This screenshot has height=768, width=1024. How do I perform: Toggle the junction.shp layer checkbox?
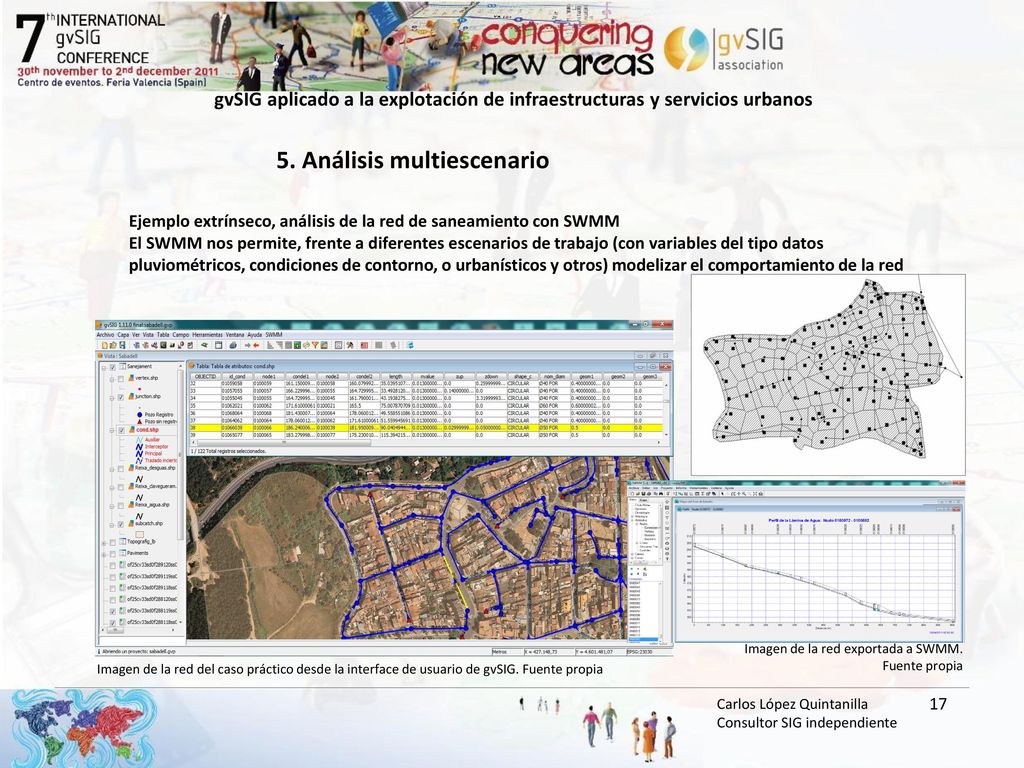point(121,397)
